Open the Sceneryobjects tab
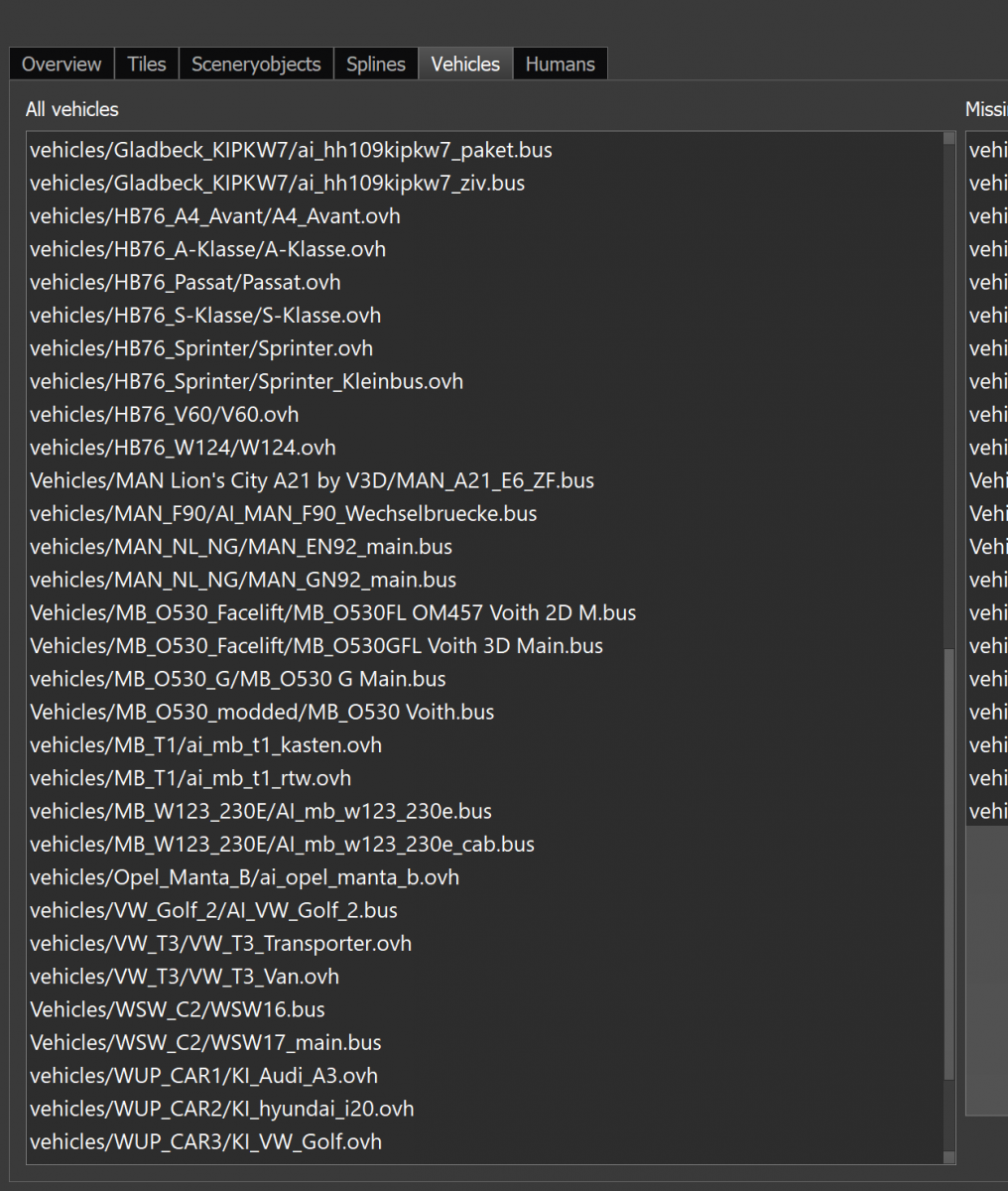This screenshot has width=1008, height=1191. tap(256, 65)
